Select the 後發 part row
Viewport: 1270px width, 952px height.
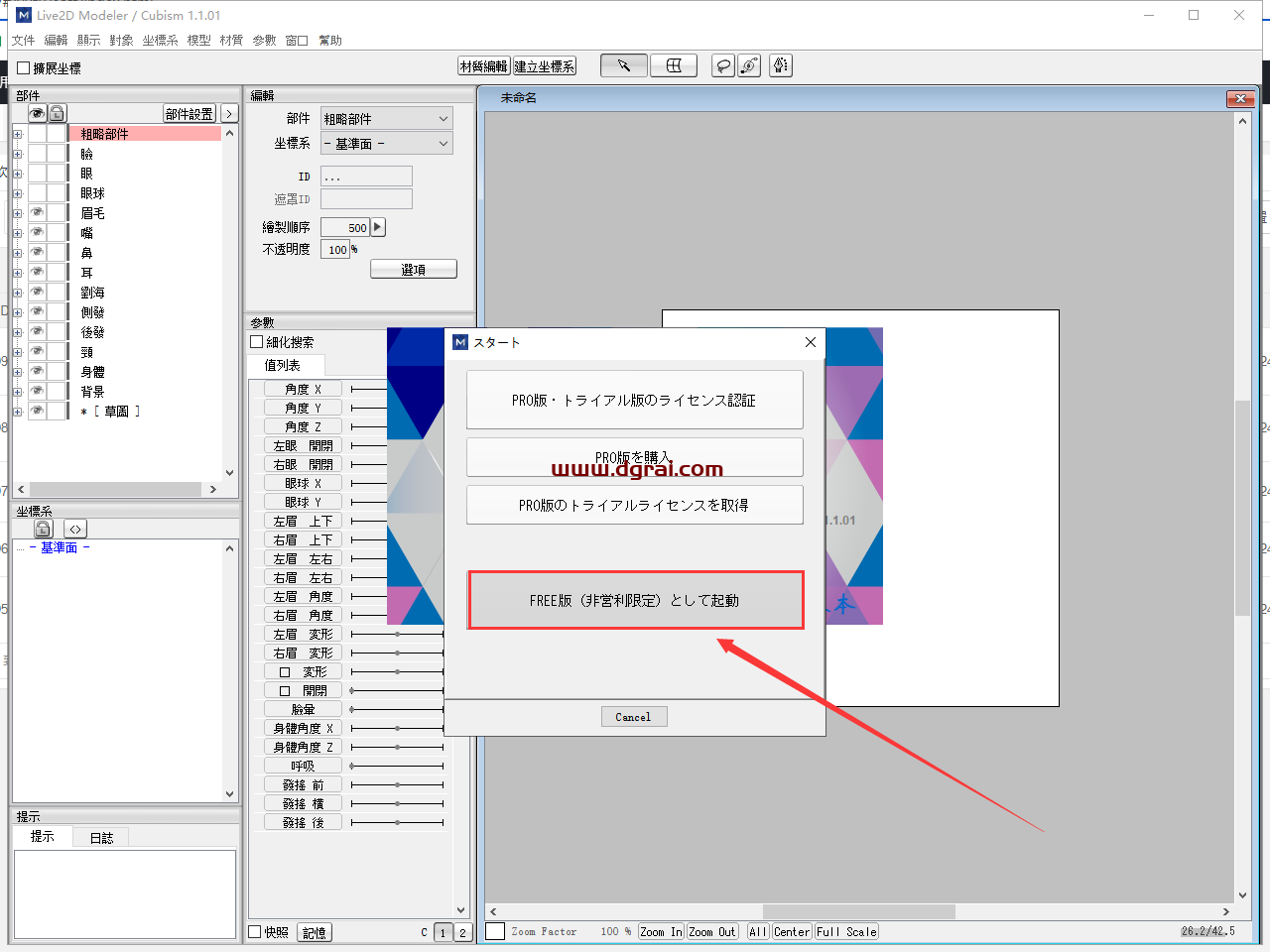click(92, 332)
